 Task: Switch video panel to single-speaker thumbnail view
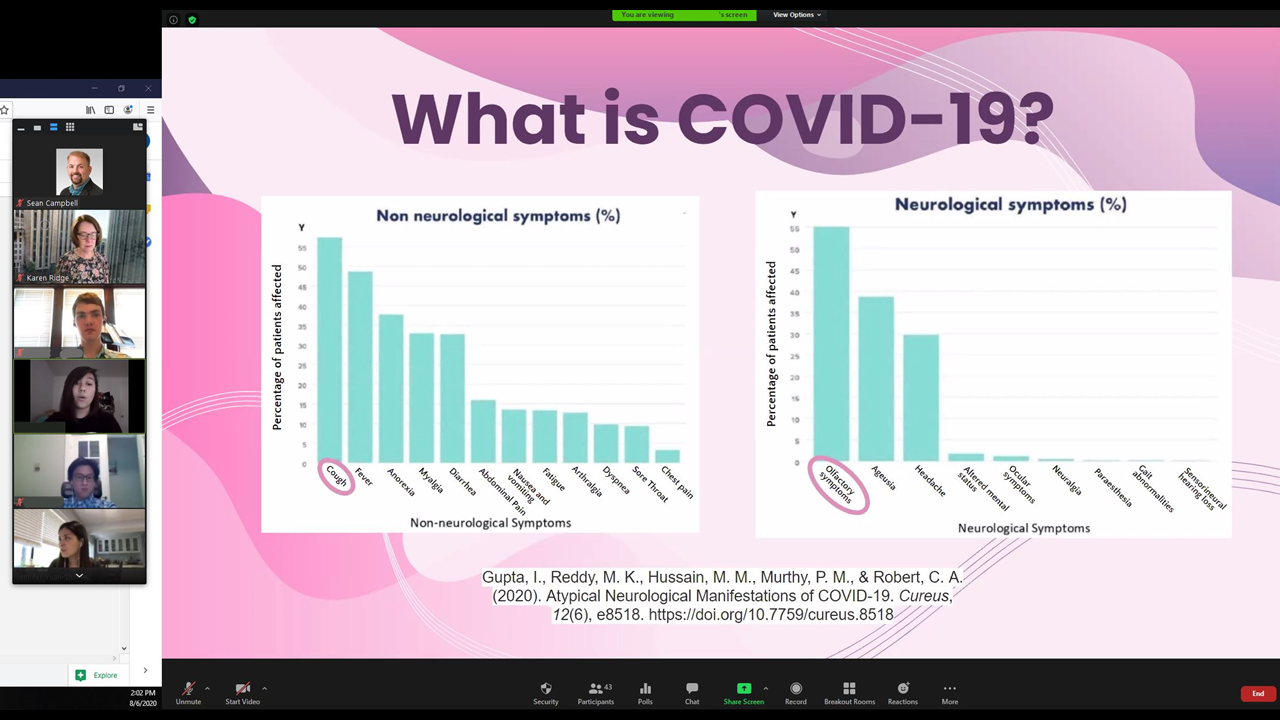point(37,128)
